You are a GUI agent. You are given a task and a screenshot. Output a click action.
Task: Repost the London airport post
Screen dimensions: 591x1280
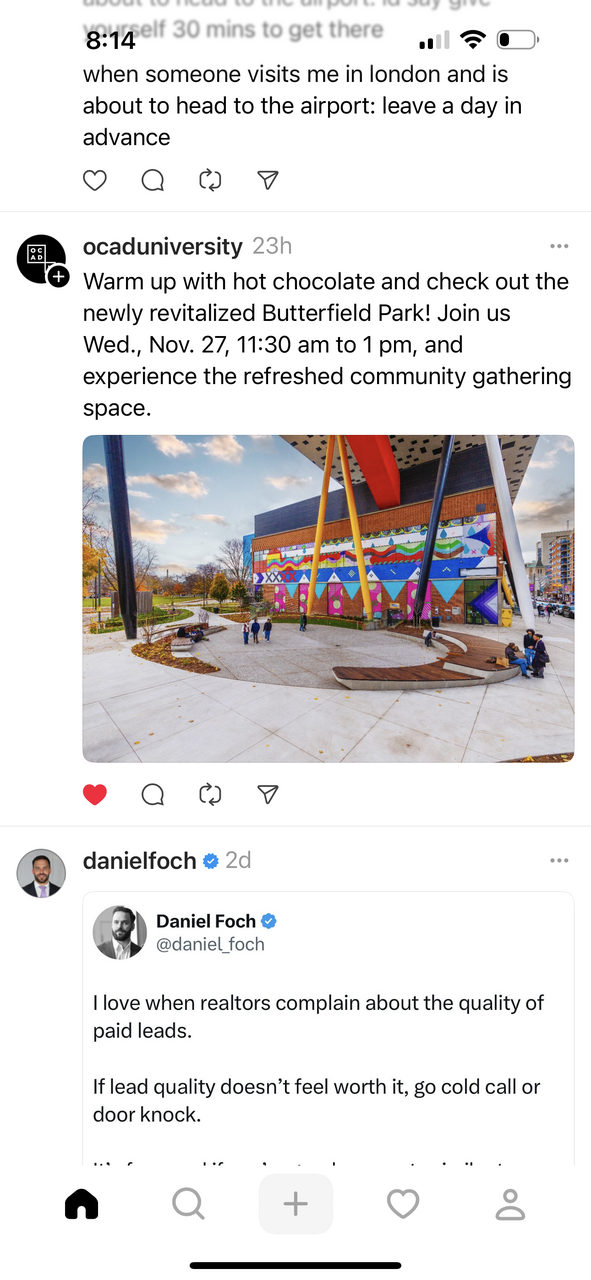[210, 180]
